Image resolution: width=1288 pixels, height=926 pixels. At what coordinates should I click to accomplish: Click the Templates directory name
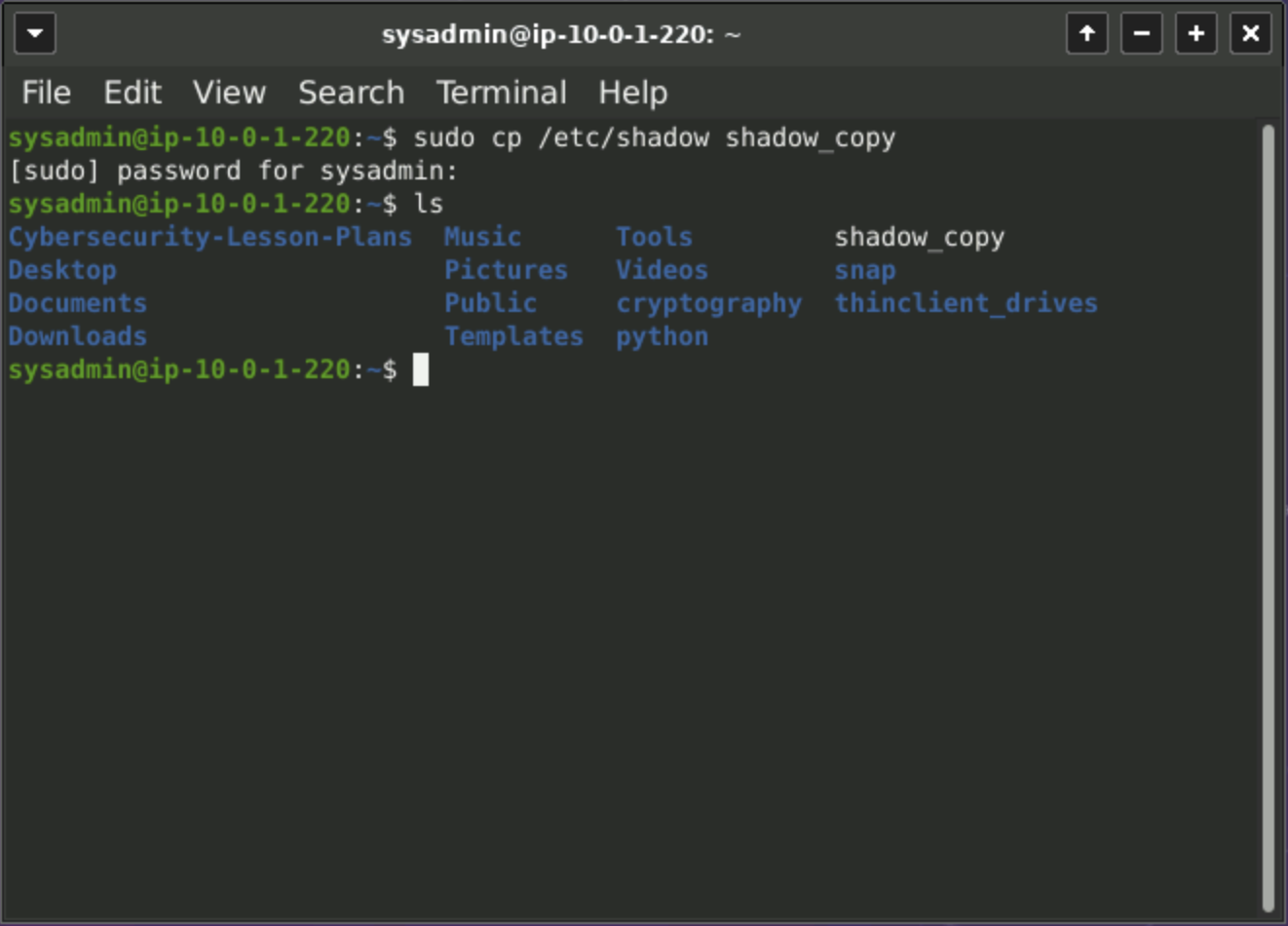point(514,336)
